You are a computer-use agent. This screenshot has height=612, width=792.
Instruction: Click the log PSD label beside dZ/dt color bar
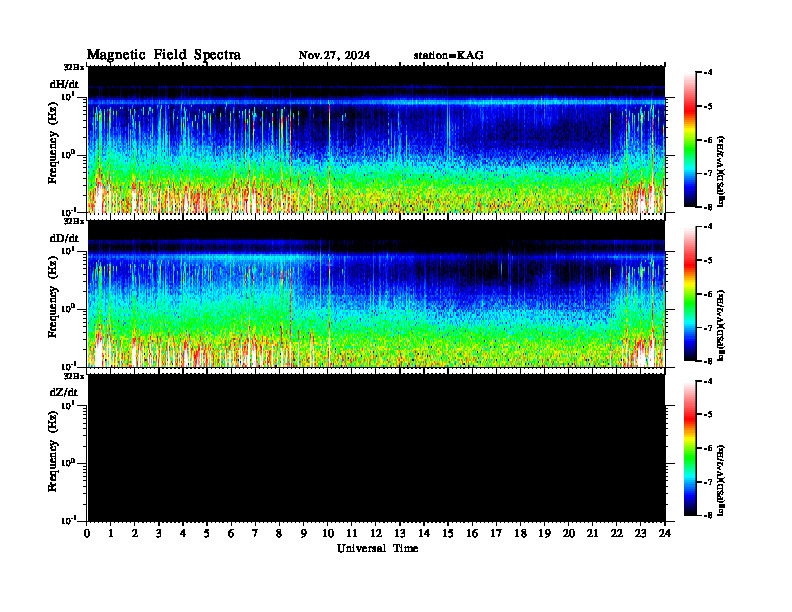pos(722,480)
